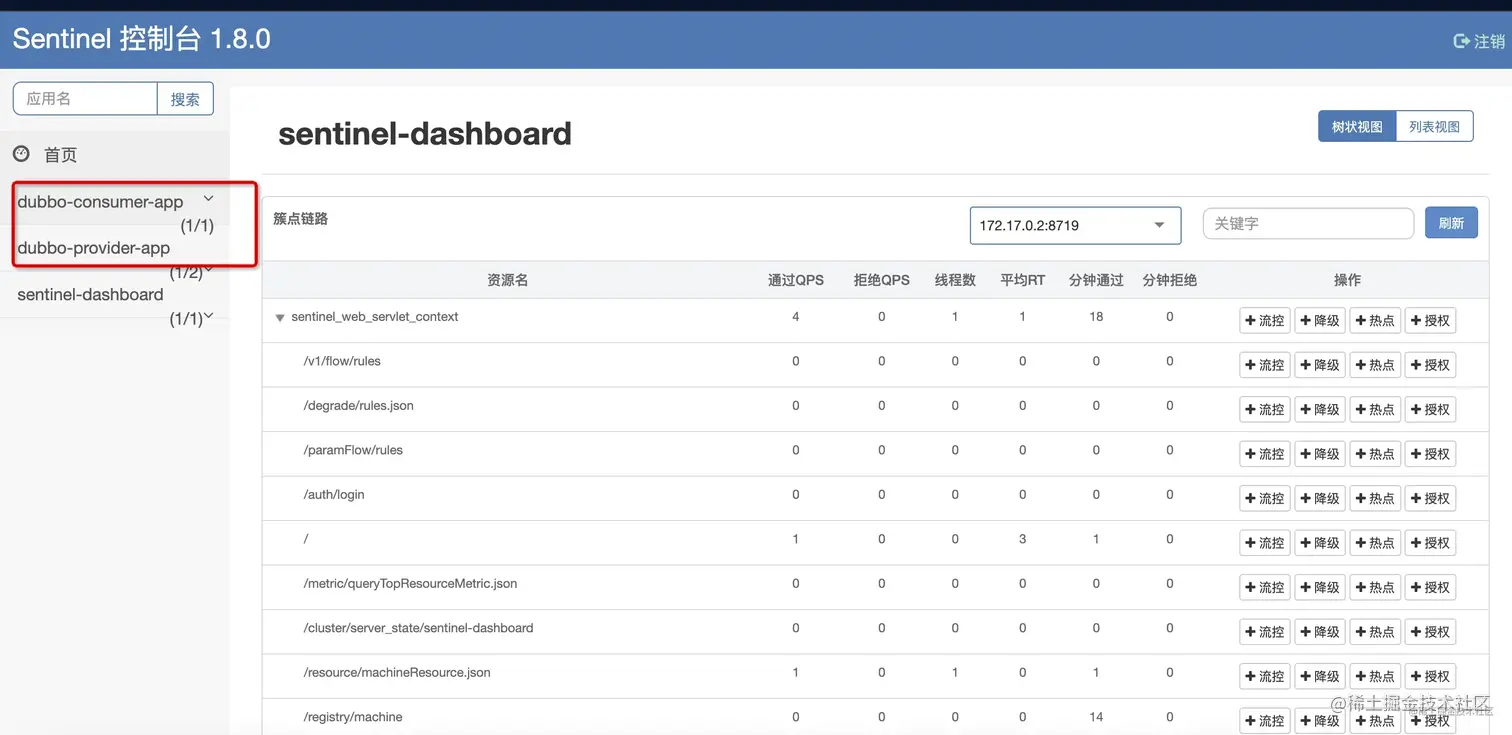This screenshot has height=735, width=1512.
Task: Expand the sentinel-dashboard chevron
Action: (208, 316)
